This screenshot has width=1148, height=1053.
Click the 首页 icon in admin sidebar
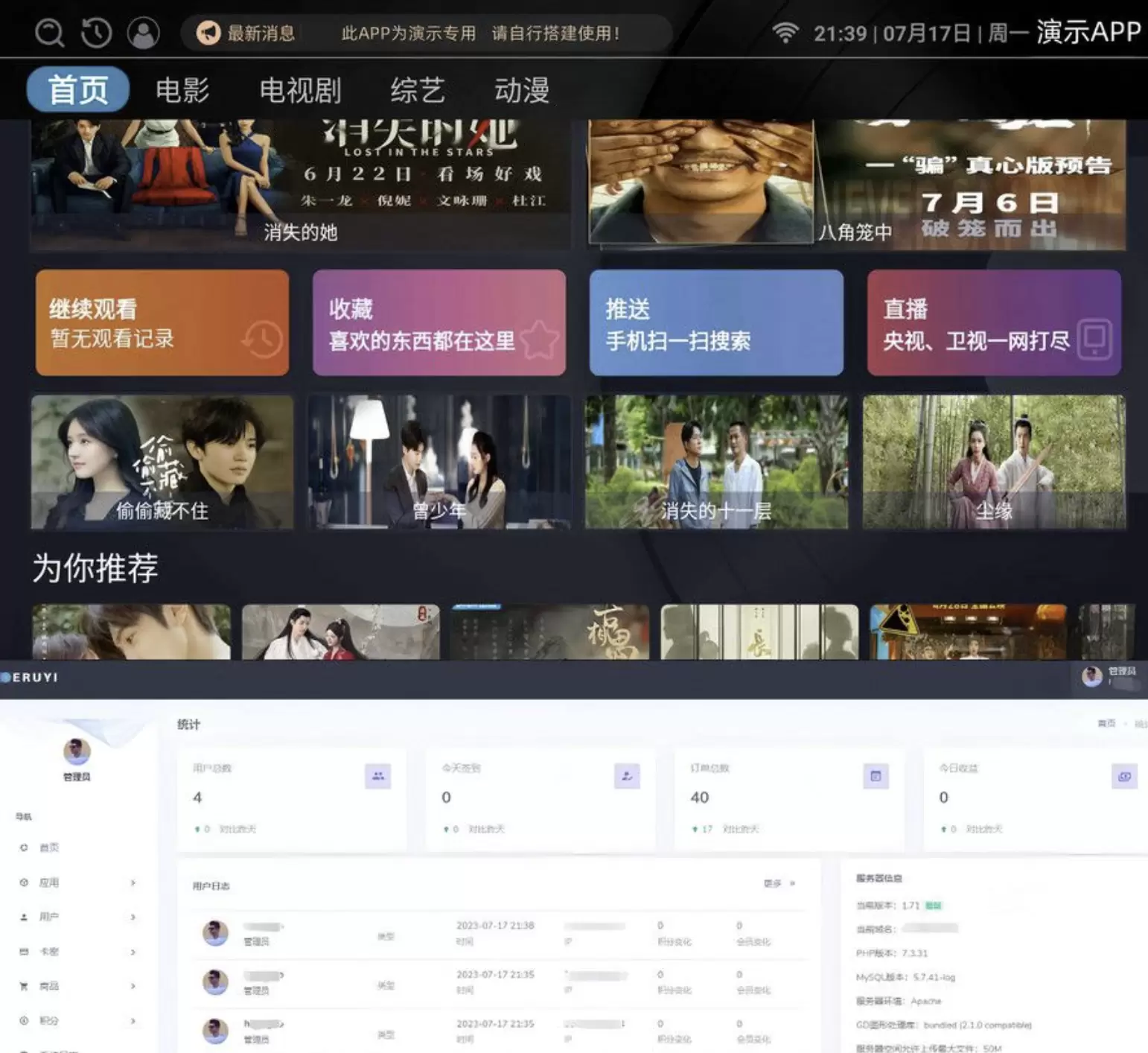(24, 847)
